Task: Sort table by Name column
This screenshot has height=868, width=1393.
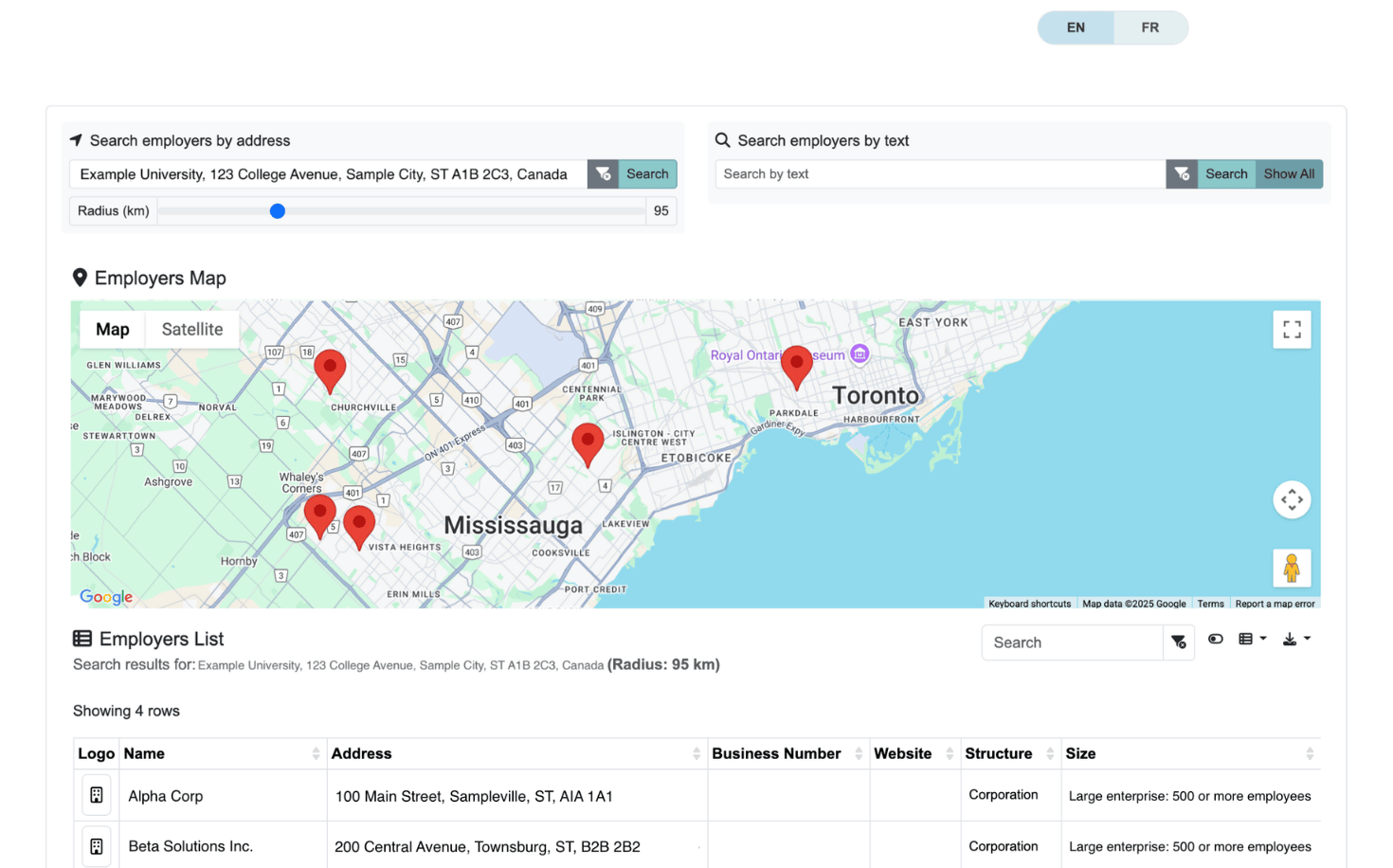Action: coord(224,753)
